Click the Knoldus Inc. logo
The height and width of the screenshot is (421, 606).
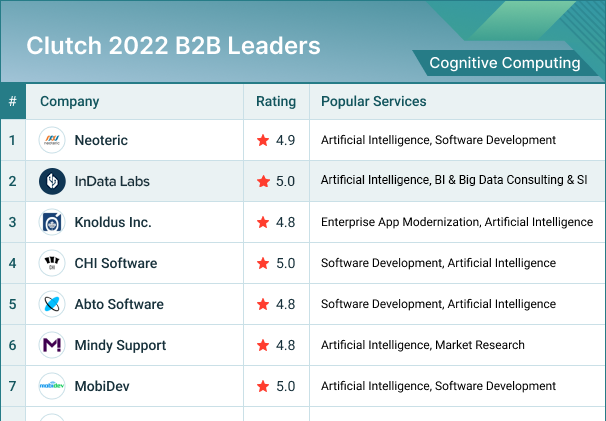tap(52, 222)
